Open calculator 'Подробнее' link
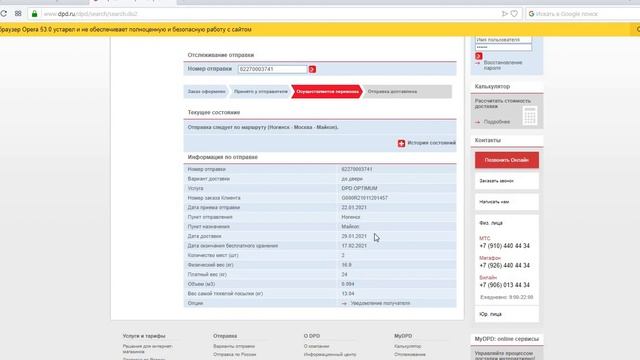The image size is (640, 360). click(x=497, y=122)
